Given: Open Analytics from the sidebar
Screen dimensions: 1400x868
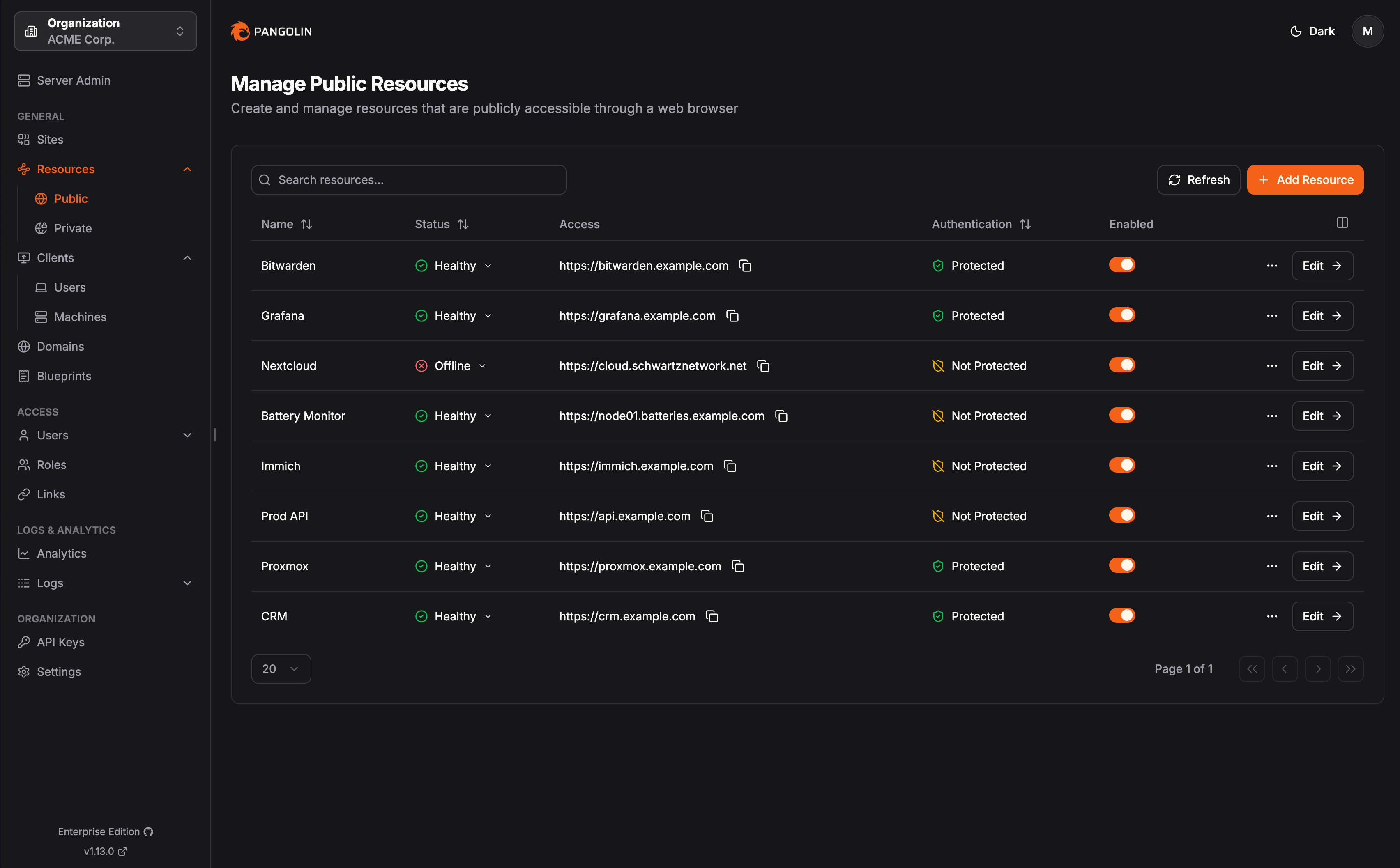Looking at the screenshot, I should pos(62,553).
